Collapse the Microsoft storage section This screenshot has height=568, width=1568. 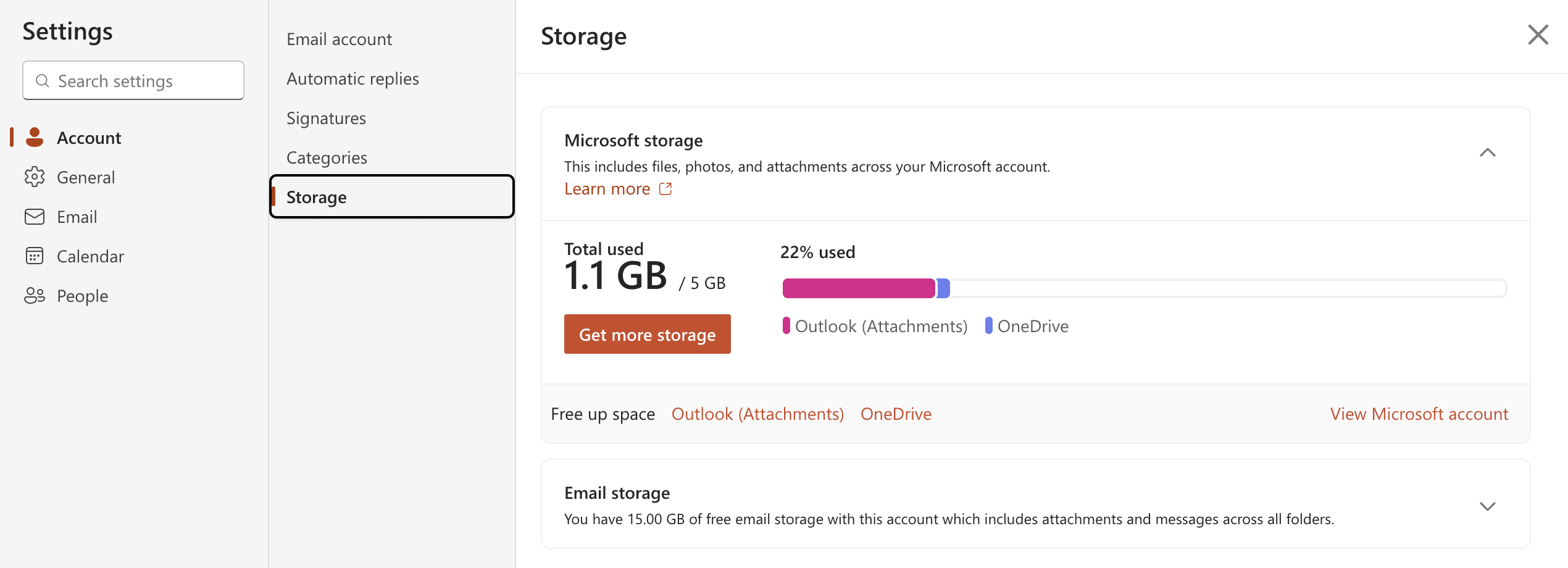click(1488, 152)
